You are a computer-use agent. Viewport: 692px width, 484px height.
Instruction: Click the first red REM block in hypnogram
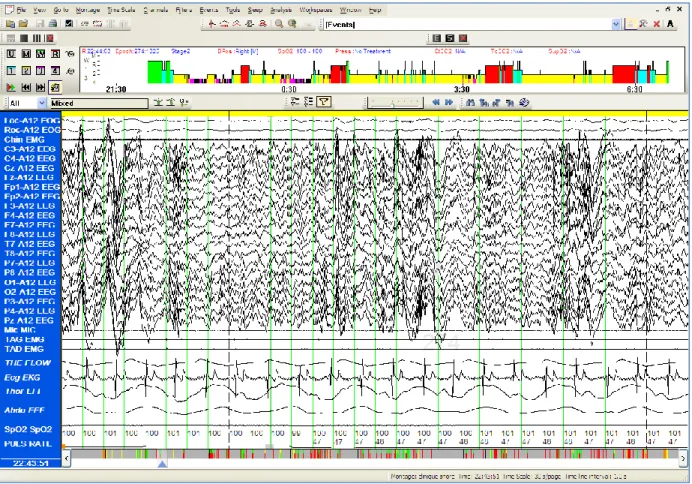coord(245,74)
